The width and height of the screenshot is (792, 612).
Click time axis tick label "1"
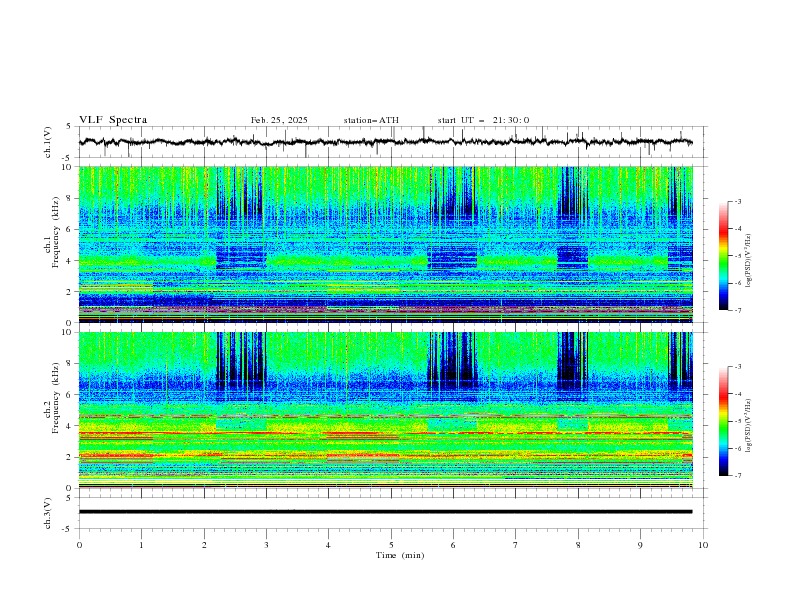(141, 545)
